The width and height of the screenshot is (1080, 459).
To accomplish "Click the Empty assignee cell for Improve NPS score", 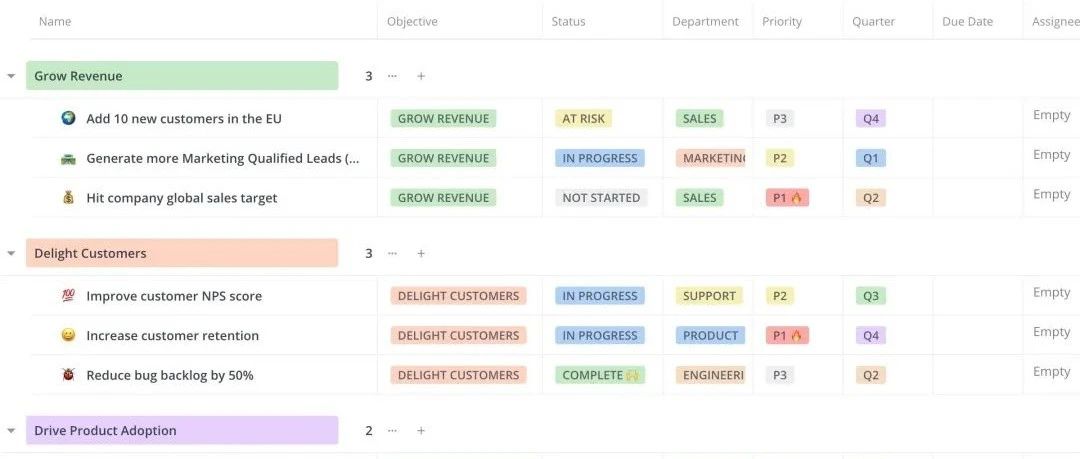I will click(x=1051, y=292).
